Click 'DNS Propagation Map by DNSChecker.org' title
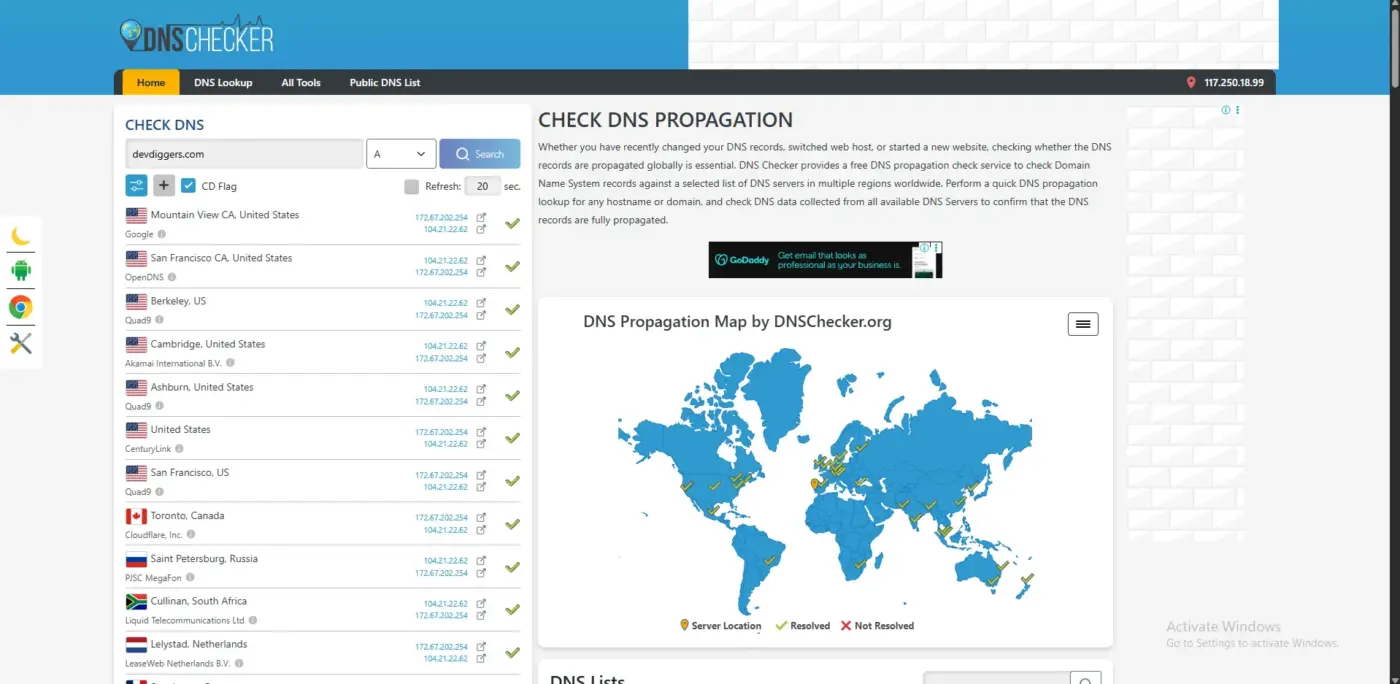 [737, 322]
